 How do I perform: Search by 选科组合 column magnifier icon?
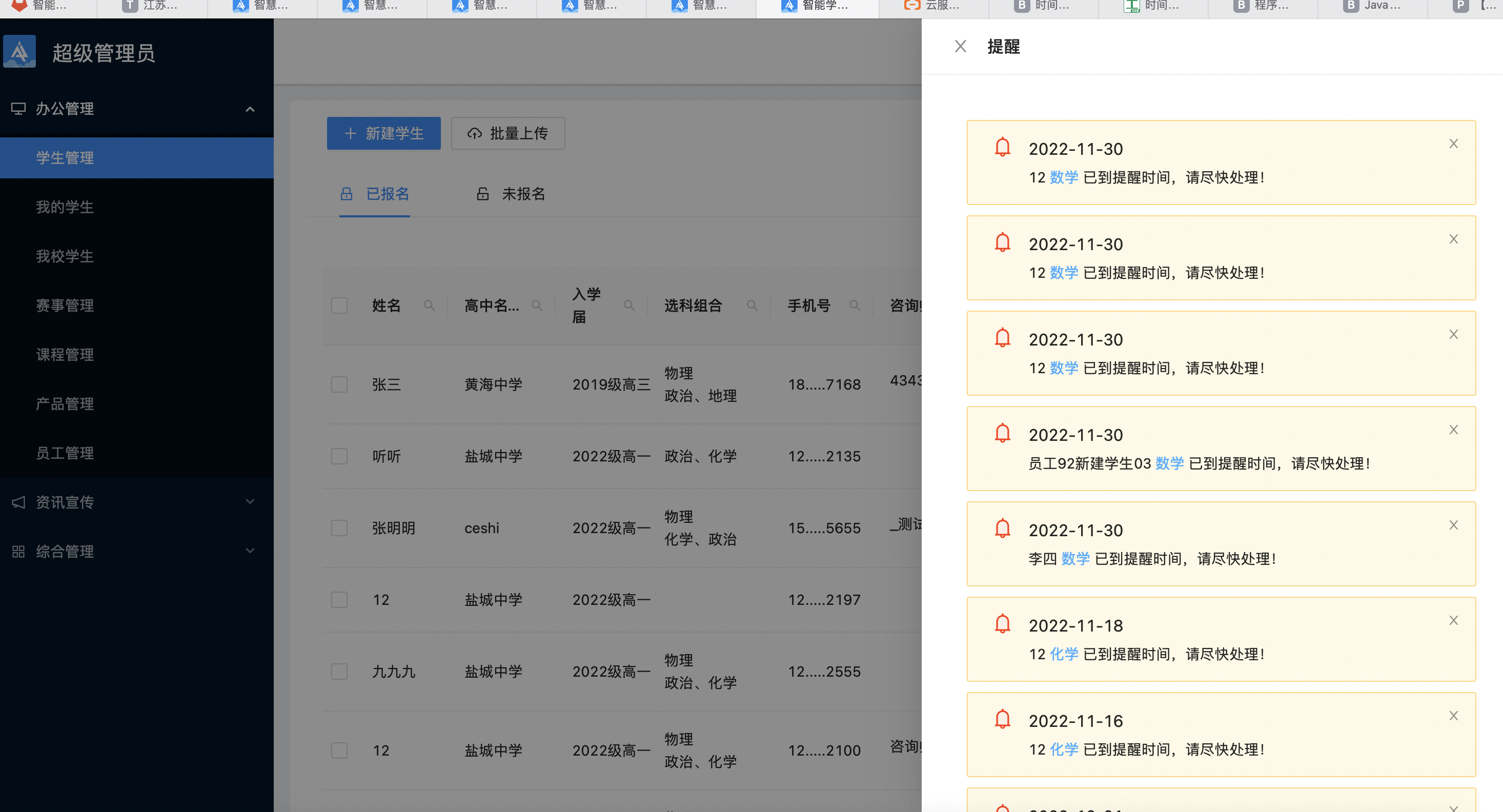(752, 305)
